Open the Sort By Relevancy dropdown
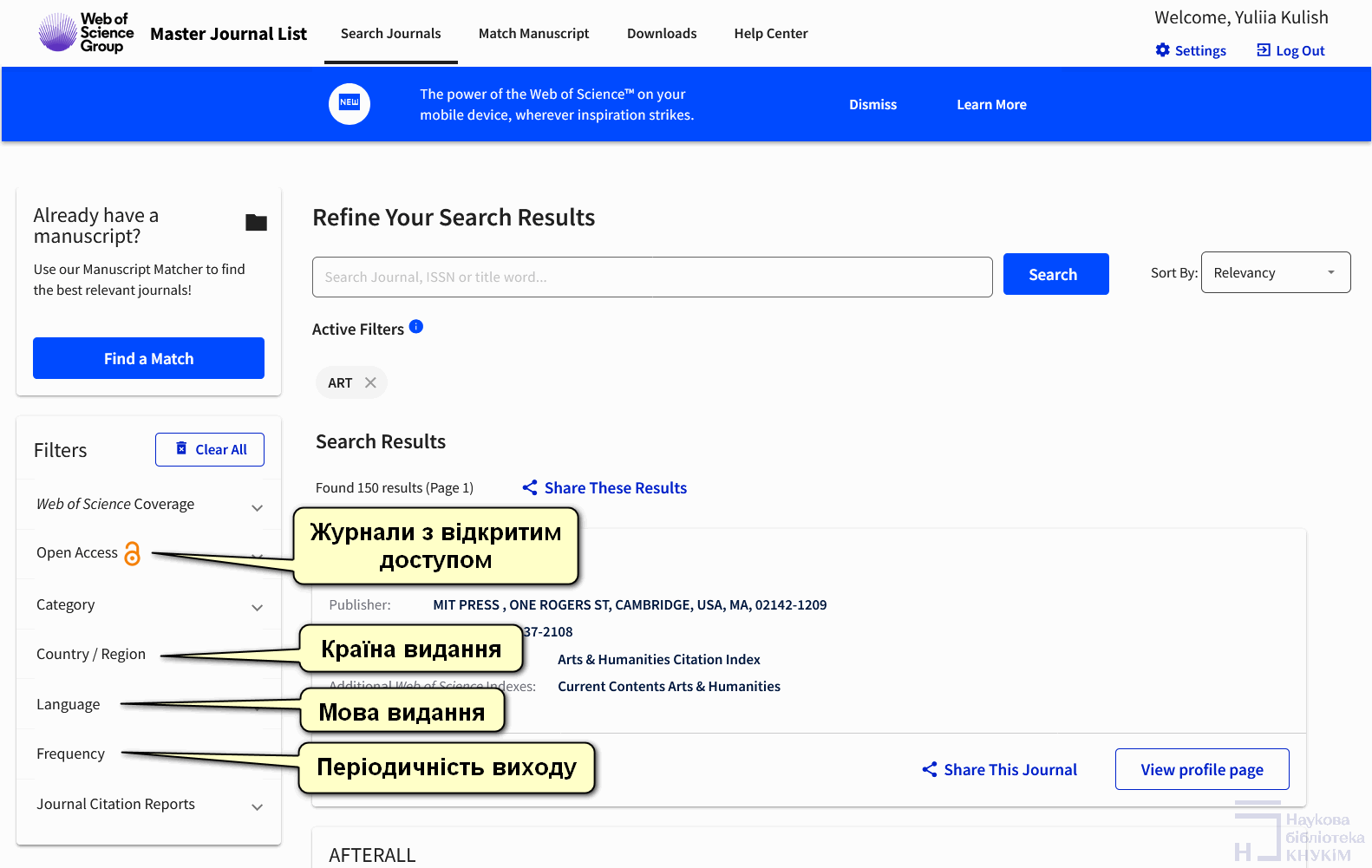Viewport: 1372px width, 868px height. [1275, 273]
